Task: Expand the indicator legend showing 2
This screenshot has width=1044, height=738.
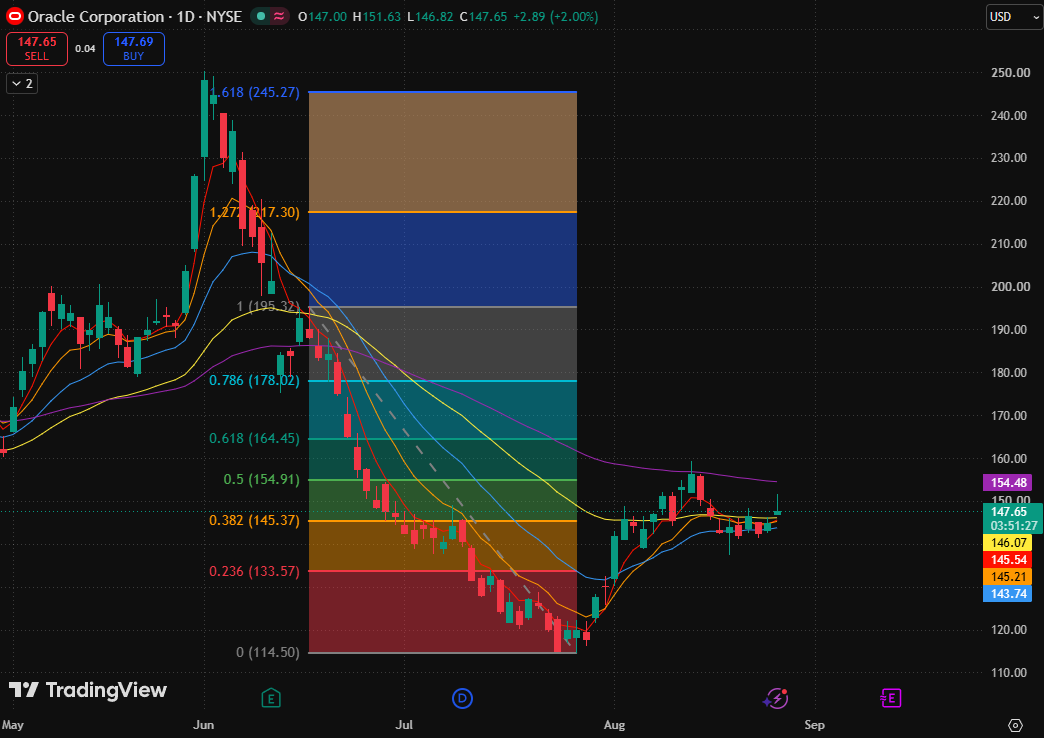Action: coord(22,83)
